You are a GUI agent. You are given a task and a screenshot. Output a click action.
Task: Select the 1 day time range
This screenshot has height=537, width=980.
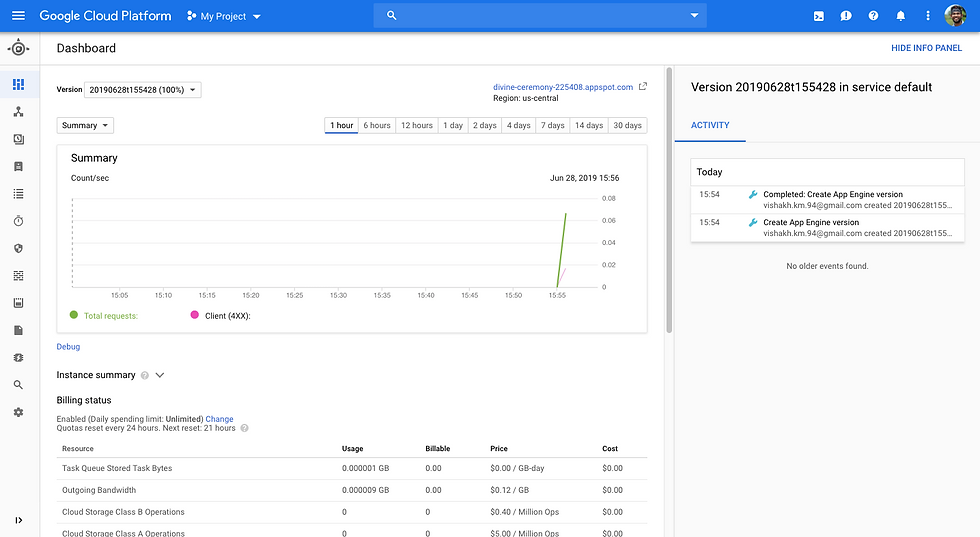pos(453,126)
